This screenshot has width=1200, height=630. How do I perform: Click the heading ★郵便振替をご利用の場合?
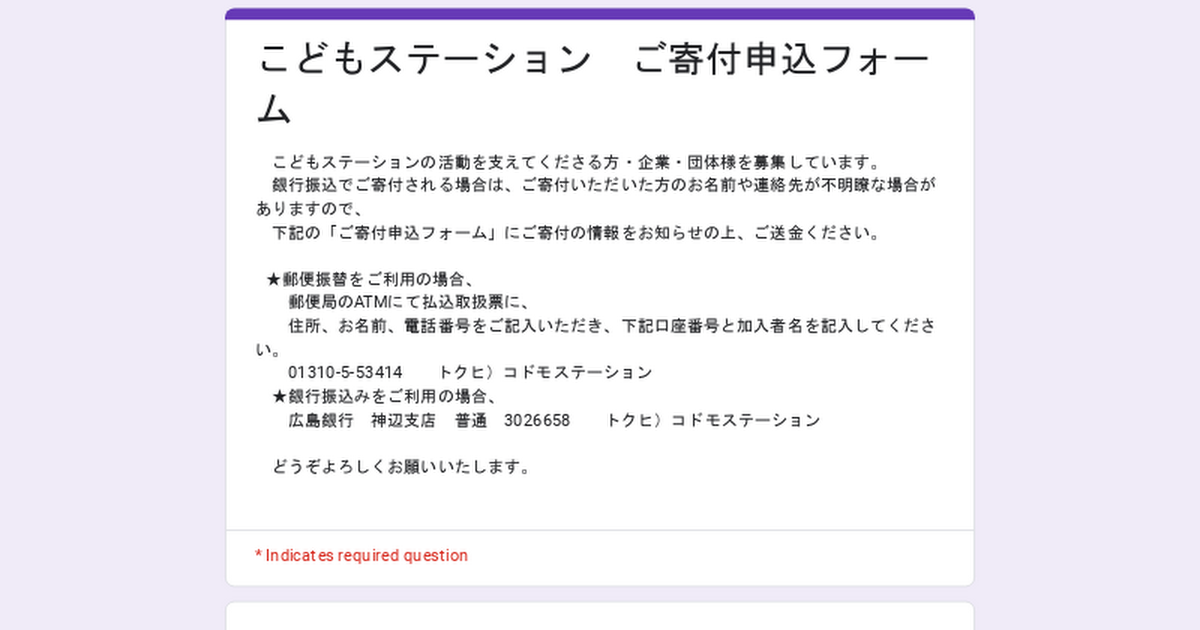[369, 279]
